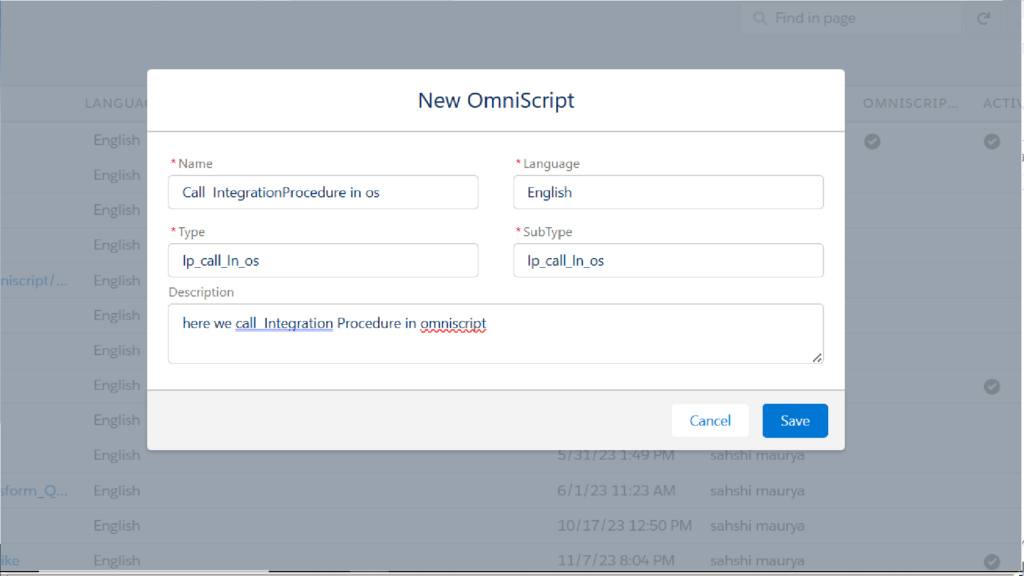Image resolution: width=1024 pixels, height=576 pixels.
Task: Click sahshi maurya in the 6/1/23 row
Action: [x=757, y=490]
